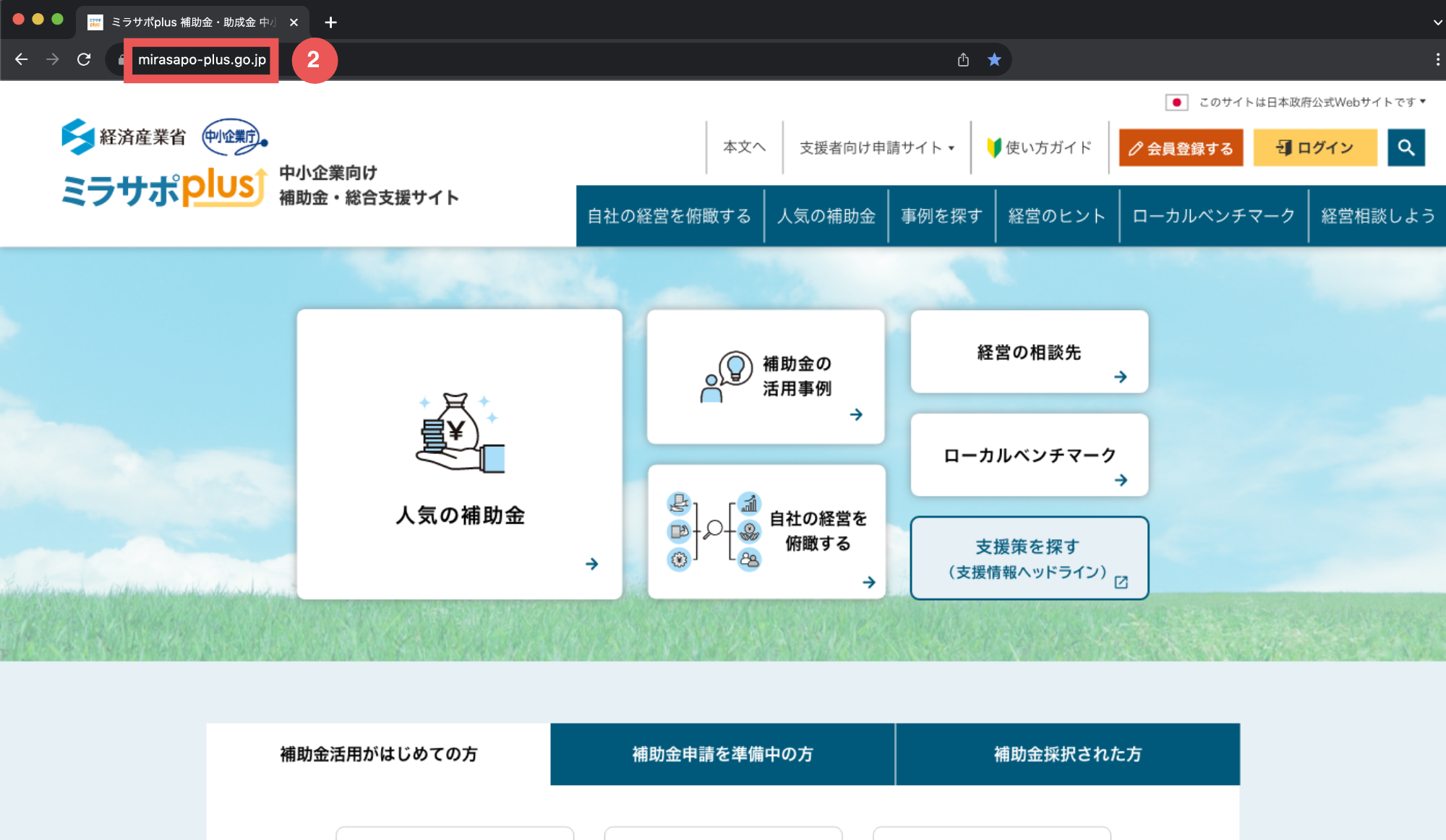Click the diagram icon on 自社の経営を俯瞰する card
Viewport: 1446px width, 840px height.
[x=714, y=531]
